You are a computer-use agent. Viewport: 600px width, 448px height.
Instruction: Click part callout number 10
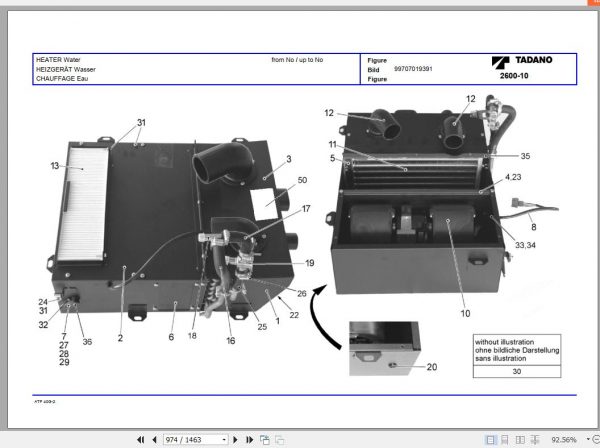click(x=465, y=313)
